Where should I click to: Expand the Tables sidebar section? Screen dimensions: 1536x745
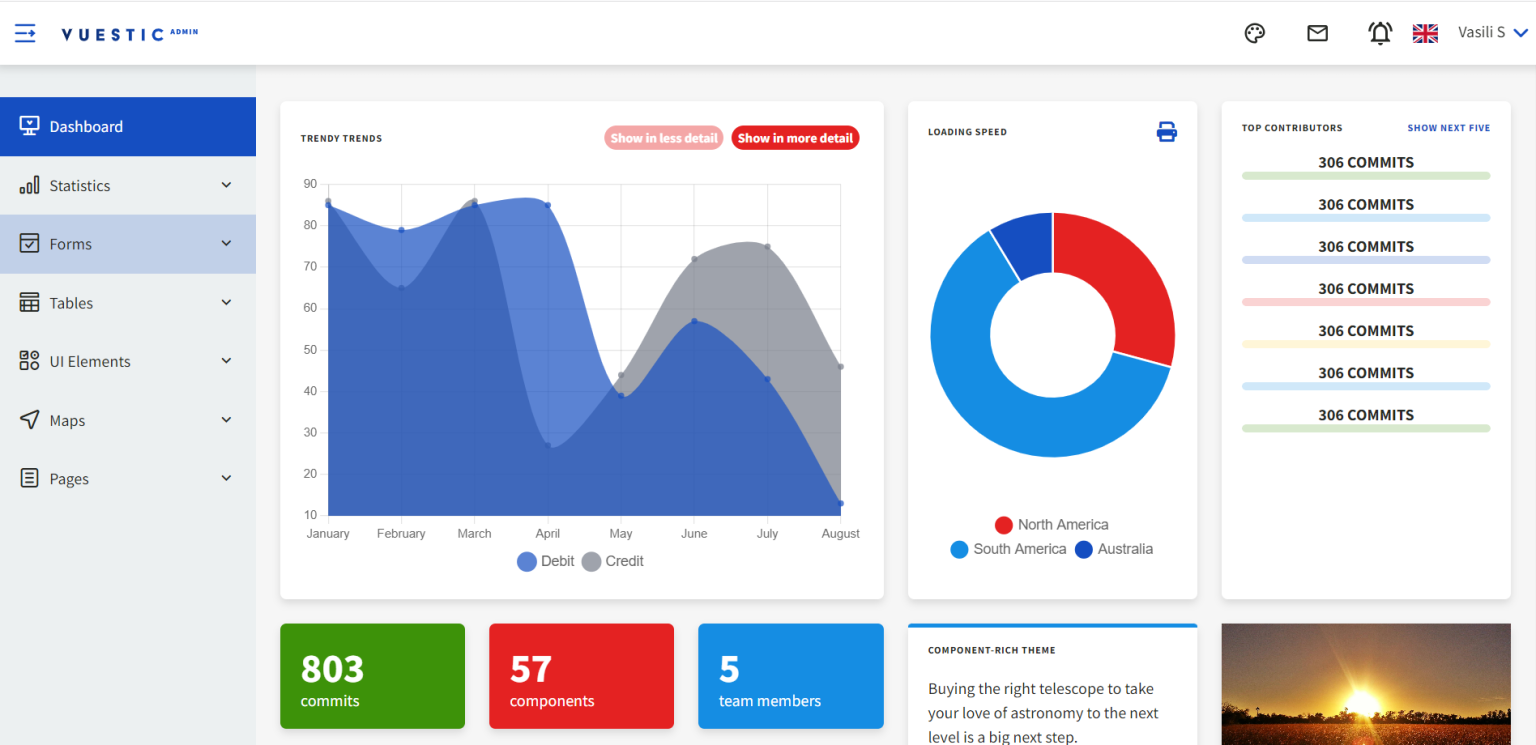(128, 303)
